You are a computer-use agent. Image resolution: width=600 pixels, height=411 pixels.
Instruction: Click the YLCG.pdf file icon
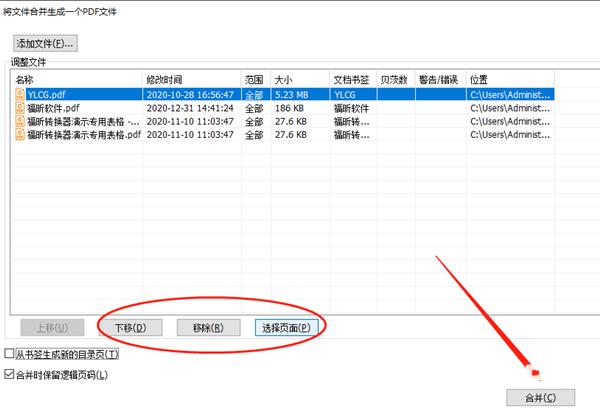[20, 95]
